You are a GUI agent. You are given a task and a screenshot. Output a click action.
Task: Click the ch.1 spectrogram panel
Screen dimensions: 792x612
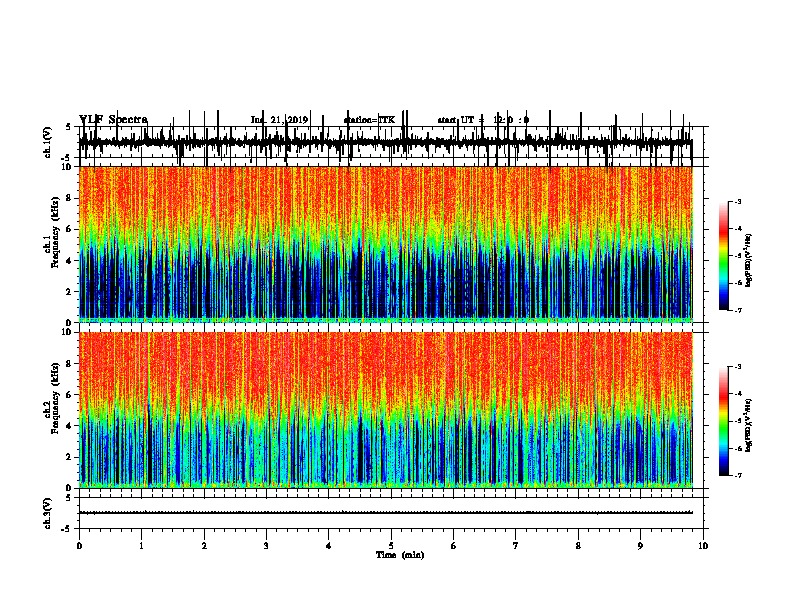tap(385, 244)
